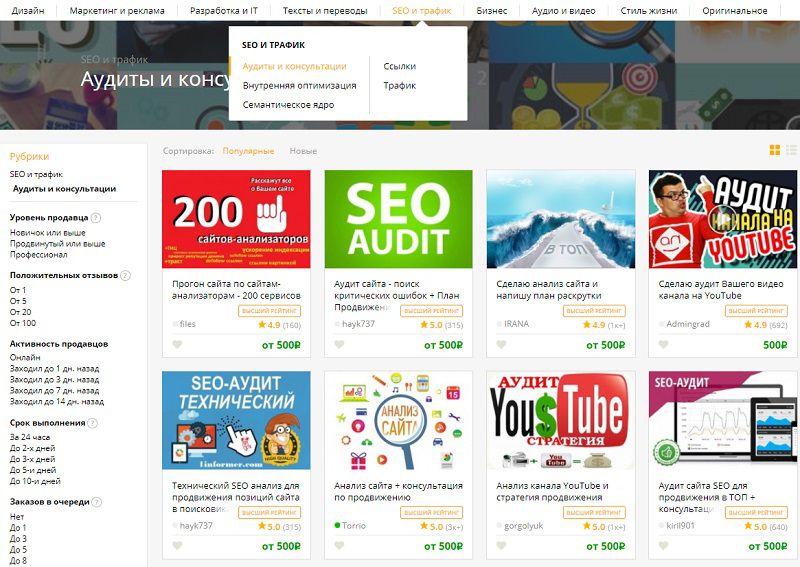Open Бизнес menu
The width and height of the screenshot is (800, 567).
(x=492, y=10)
